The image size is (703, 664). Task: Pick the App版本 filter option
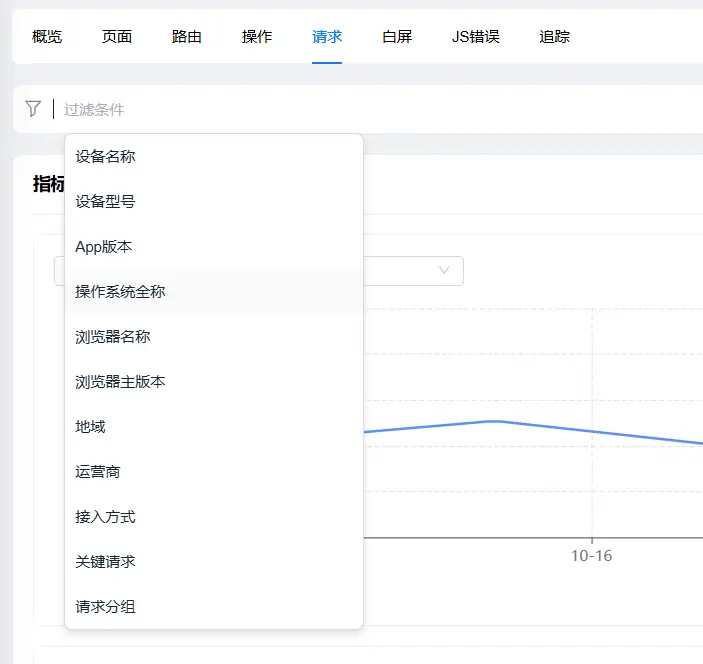104,246
